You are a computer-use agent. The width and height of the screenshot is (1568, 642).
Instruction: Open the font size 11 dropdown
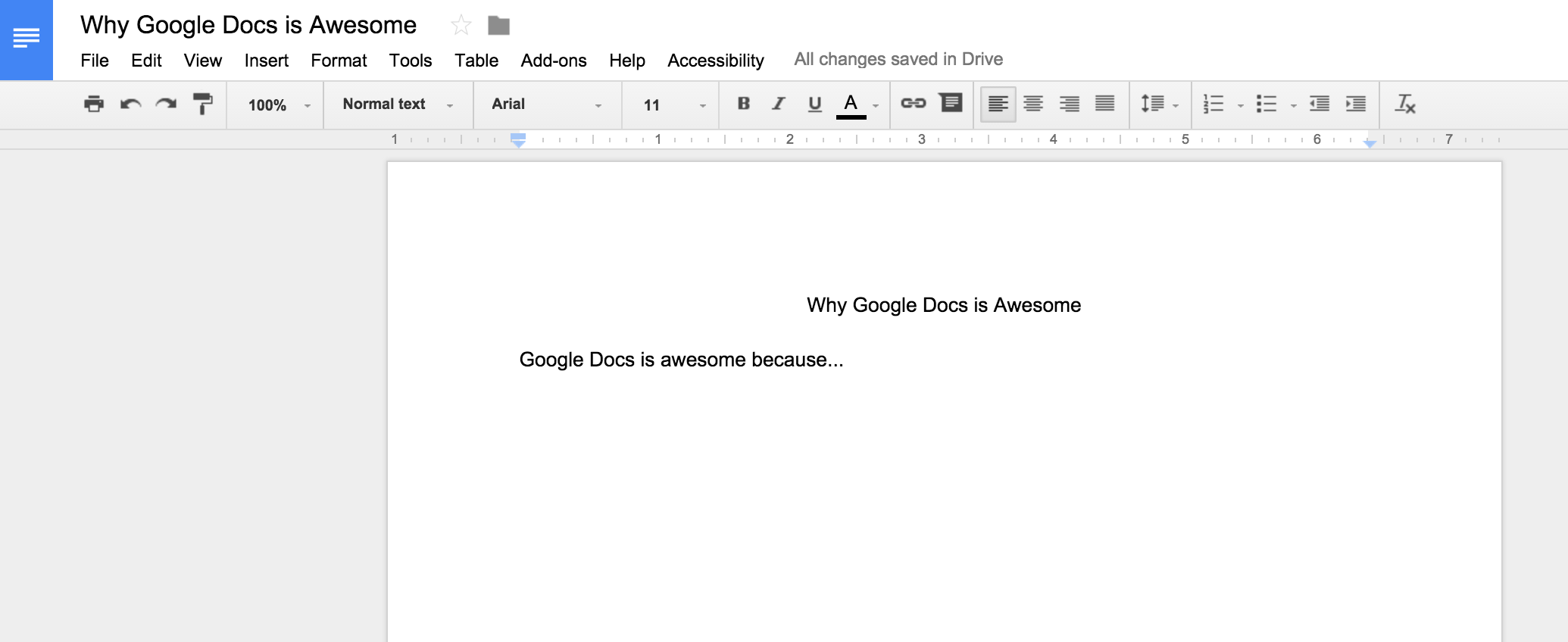point(674,105)
